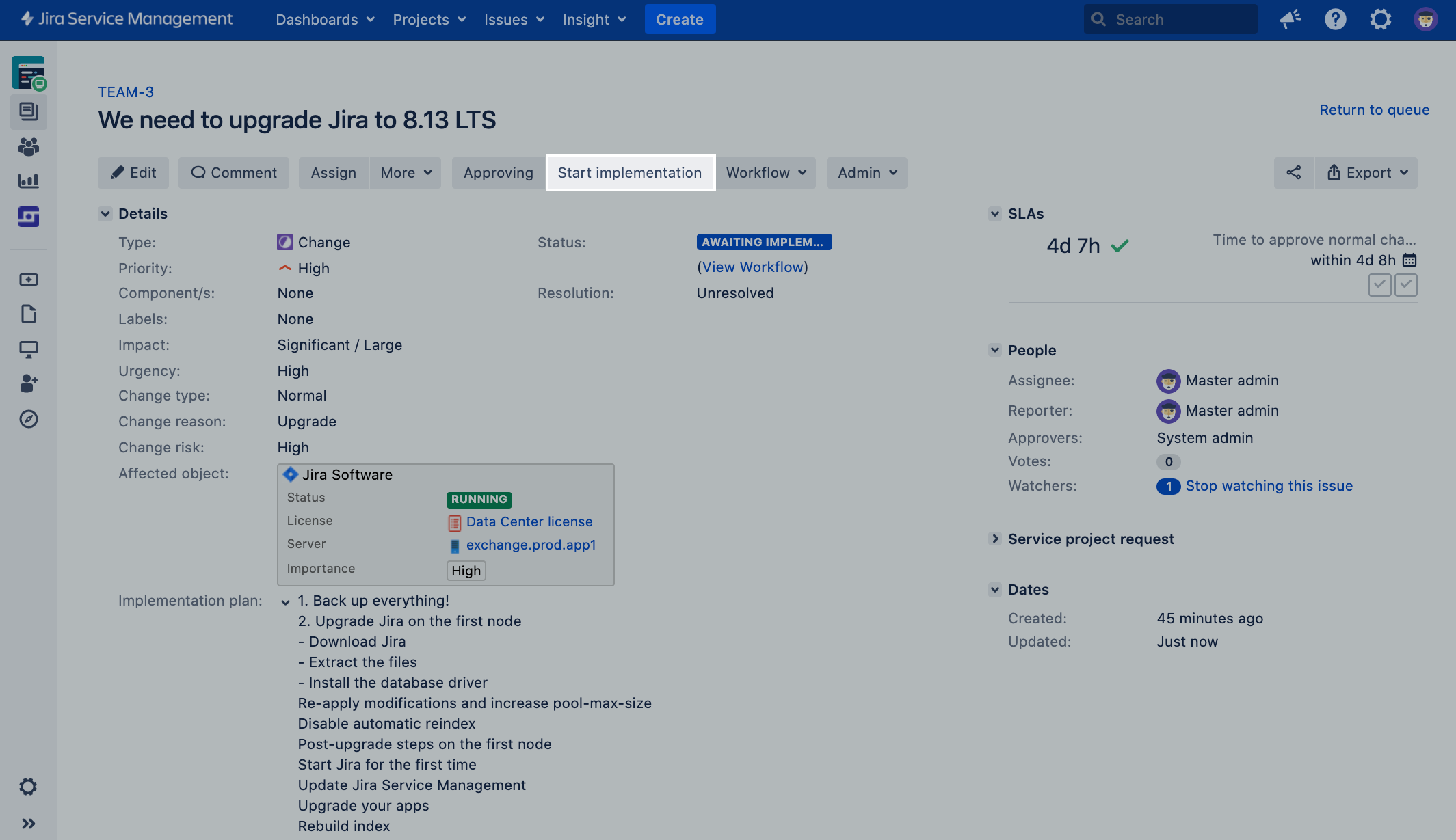Open the help question mark icon
This screenshot has width=1456, height=840.
pos(1335,19)
